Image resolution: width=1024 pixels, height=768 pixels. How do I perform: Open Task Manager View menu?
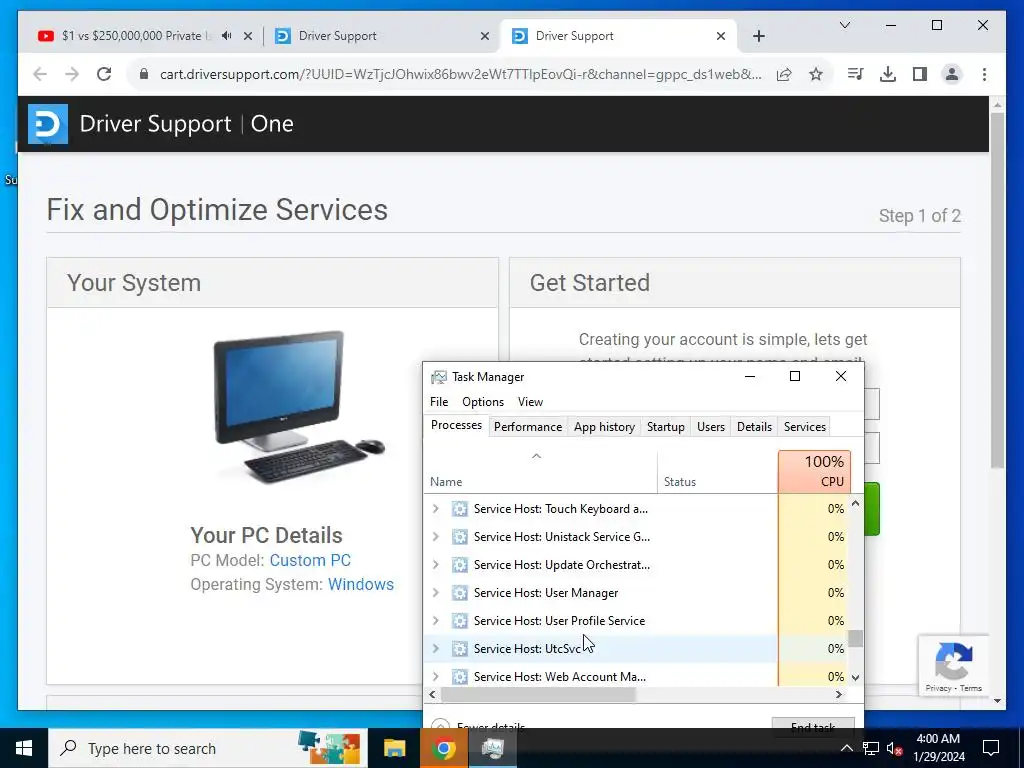(x=530, y=402)
